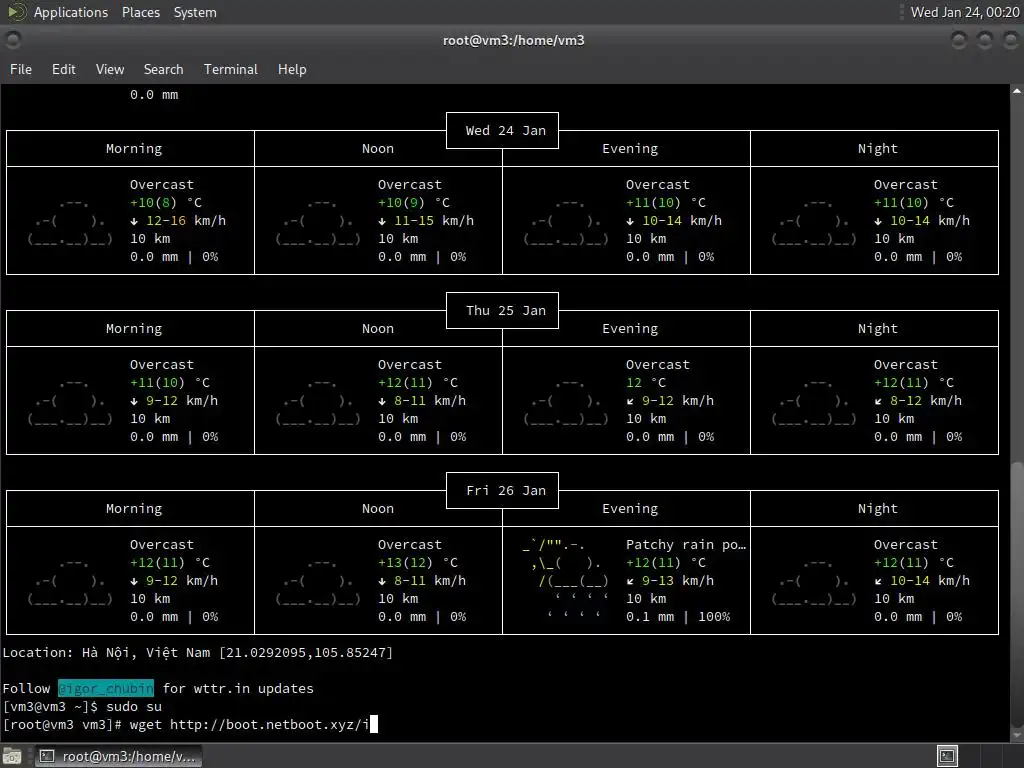Image resolution: width=1024 pixels, height=768 pixels.
Task: Open the Edit menu
Action: [63, 69]
